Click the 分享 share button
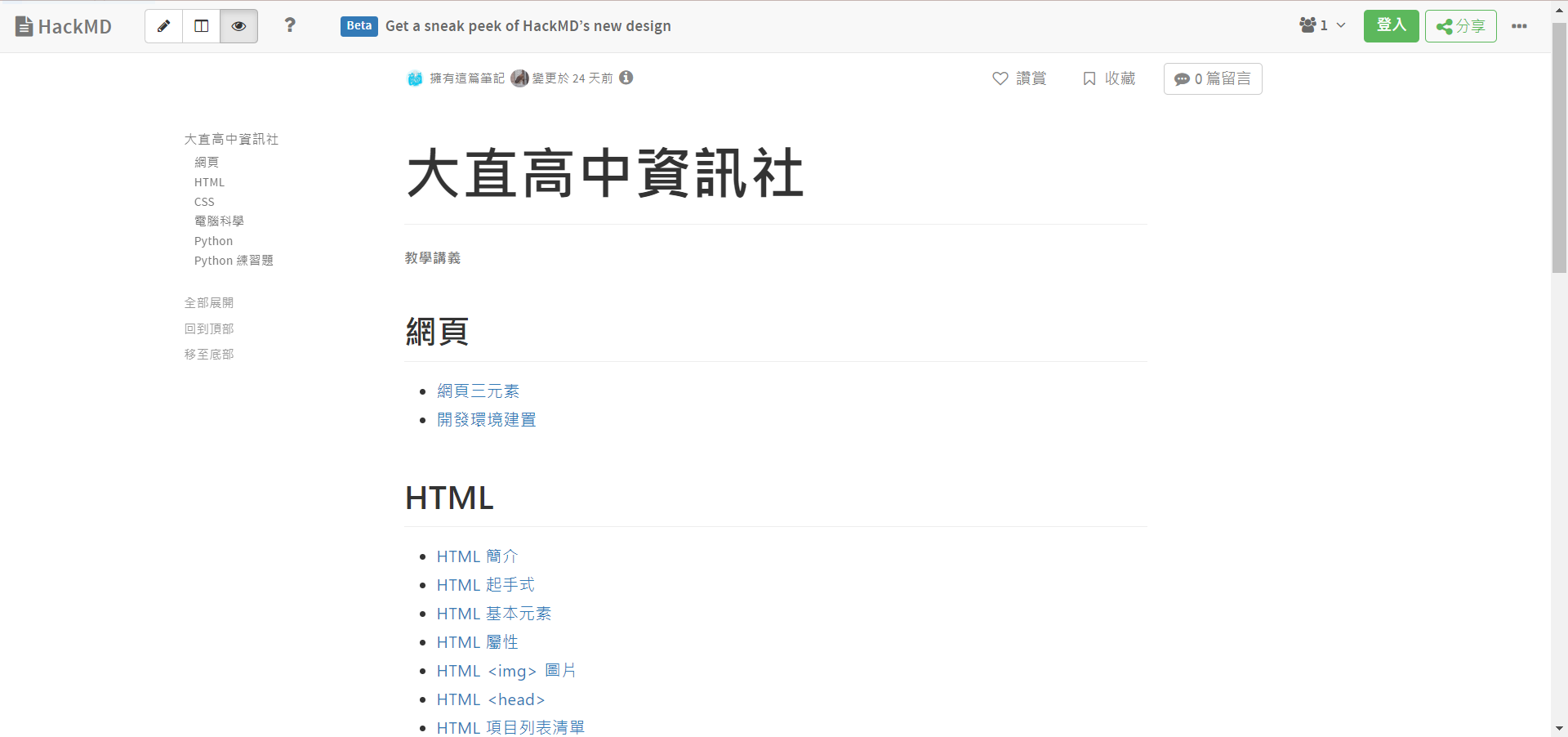 tap(1460, 26)
